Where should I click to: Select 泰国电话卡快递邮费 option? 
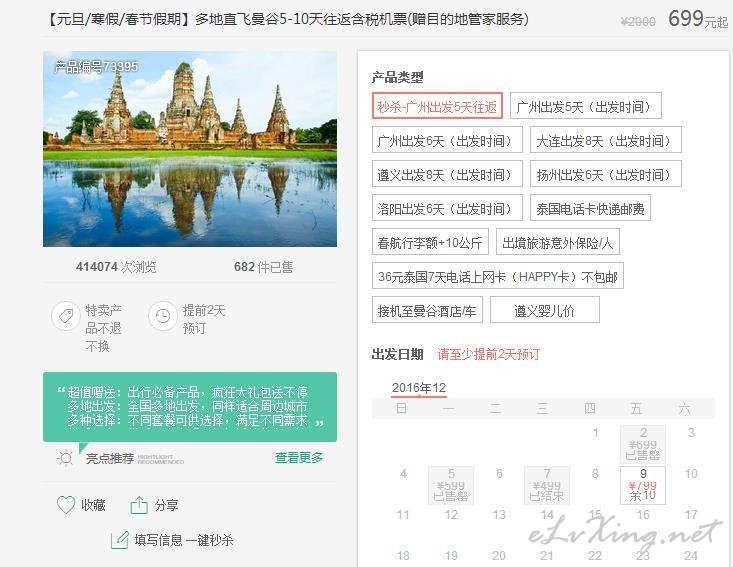point(590,208)
